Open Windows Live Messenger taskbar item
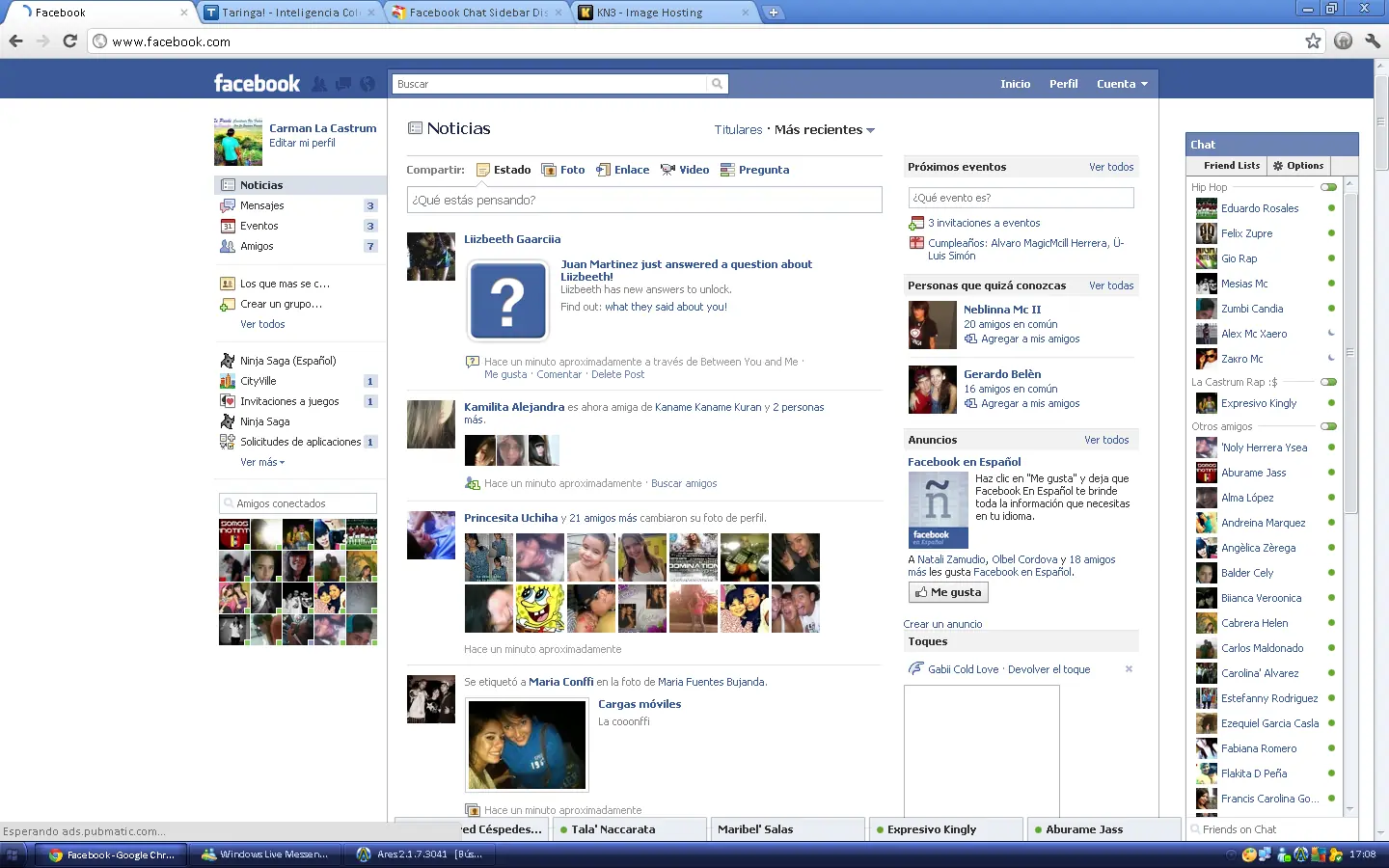 click(x=266, y=854)
